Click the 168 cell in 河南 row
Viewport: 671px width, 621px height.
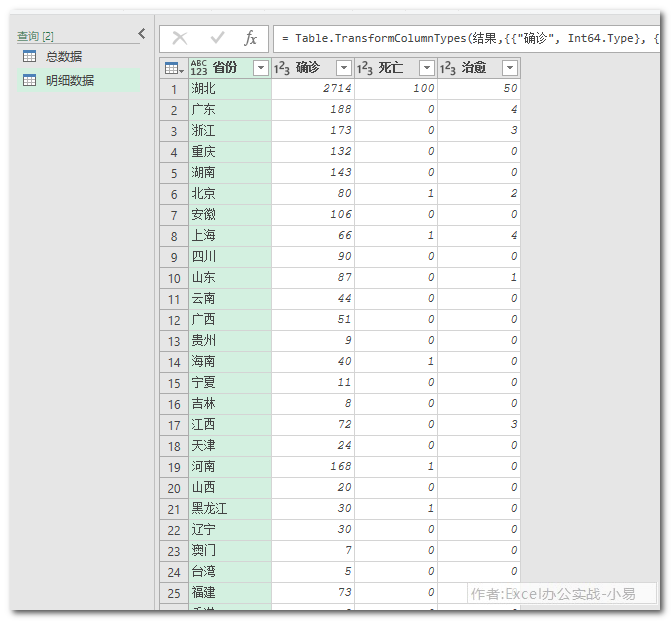pyautogui.click(x=313, y=466)
